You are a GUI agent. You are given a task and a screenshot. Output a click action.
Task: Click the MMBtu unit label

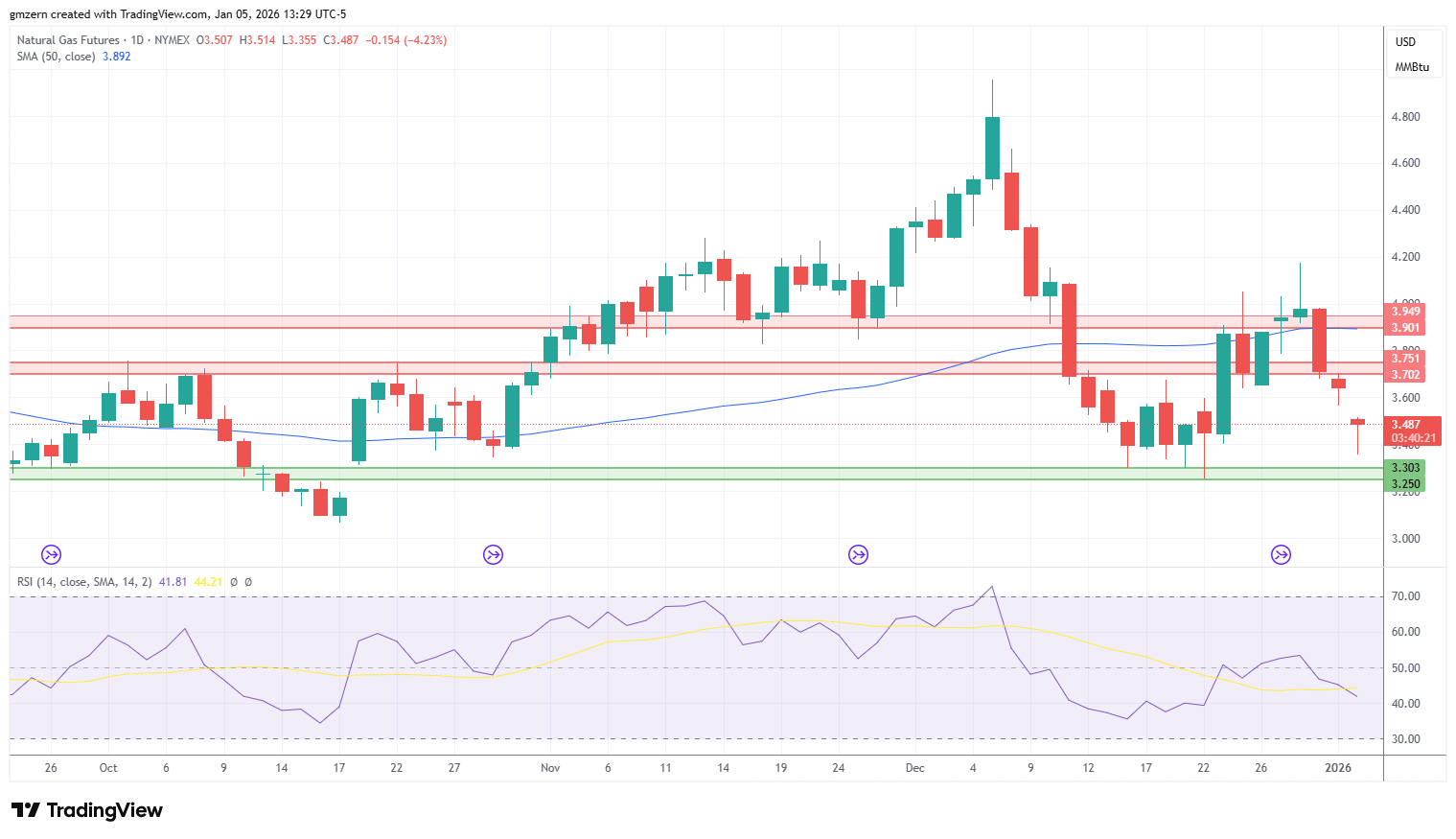[1412, 67]
